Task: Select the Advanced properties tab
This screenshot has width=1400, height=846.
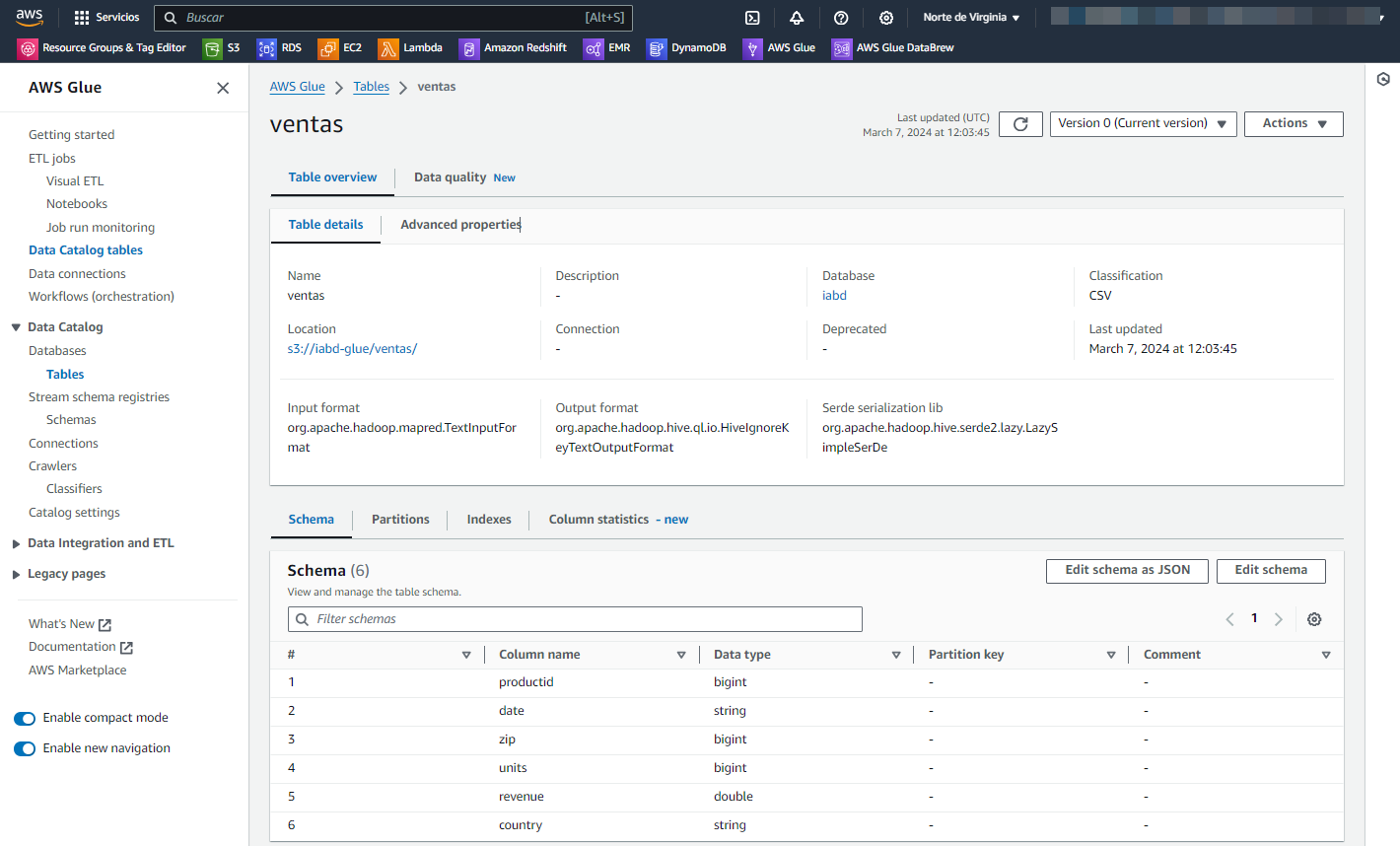Action: (x=460, y=225)
